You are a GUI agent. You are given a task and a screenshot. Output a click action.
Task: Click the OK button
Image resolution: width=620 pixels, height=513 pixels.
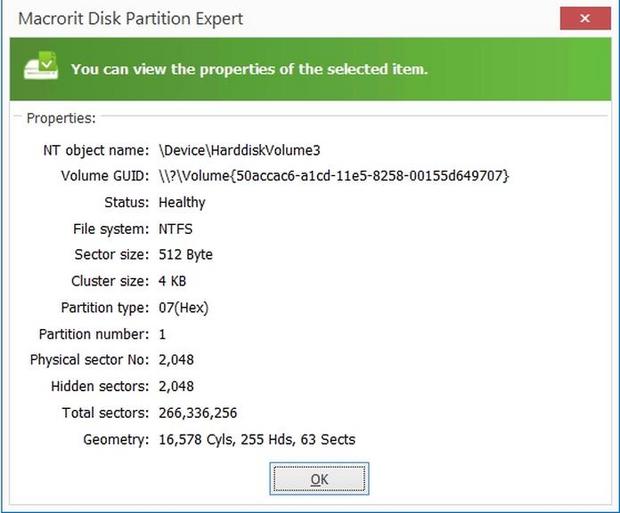click(319, 479)
